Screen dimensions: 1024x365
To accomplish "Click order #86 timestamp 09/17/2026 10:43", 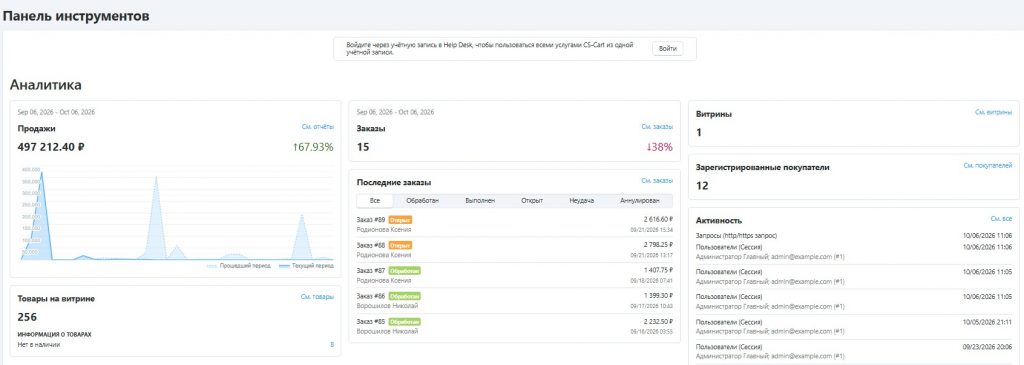I will [652, 306].
